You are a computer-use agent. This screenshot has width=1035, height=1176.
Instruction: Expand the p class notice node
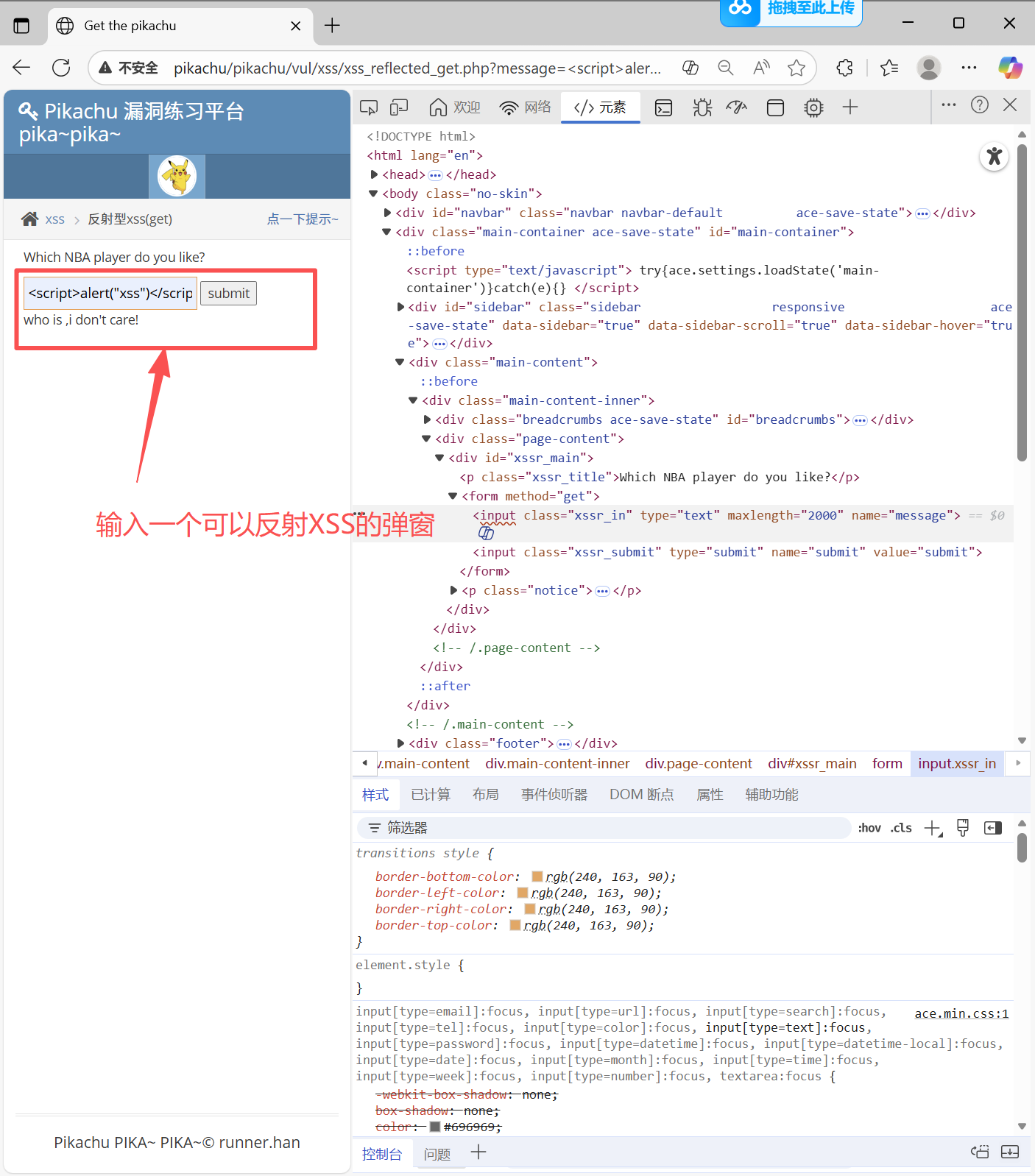(453, 590)
